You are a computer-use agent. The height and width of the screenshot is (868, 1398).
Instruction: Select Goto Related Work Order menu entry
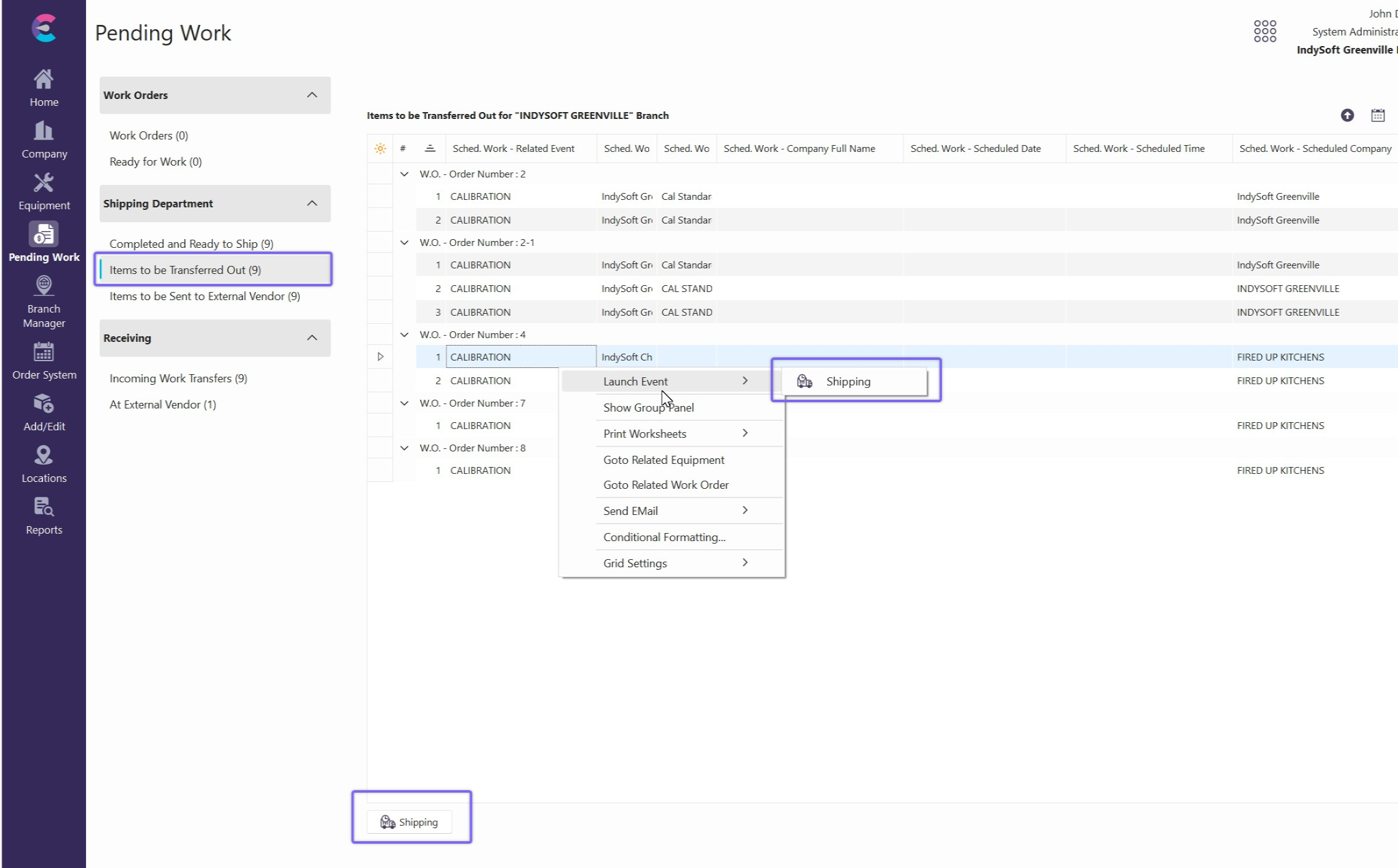(665, 484)
